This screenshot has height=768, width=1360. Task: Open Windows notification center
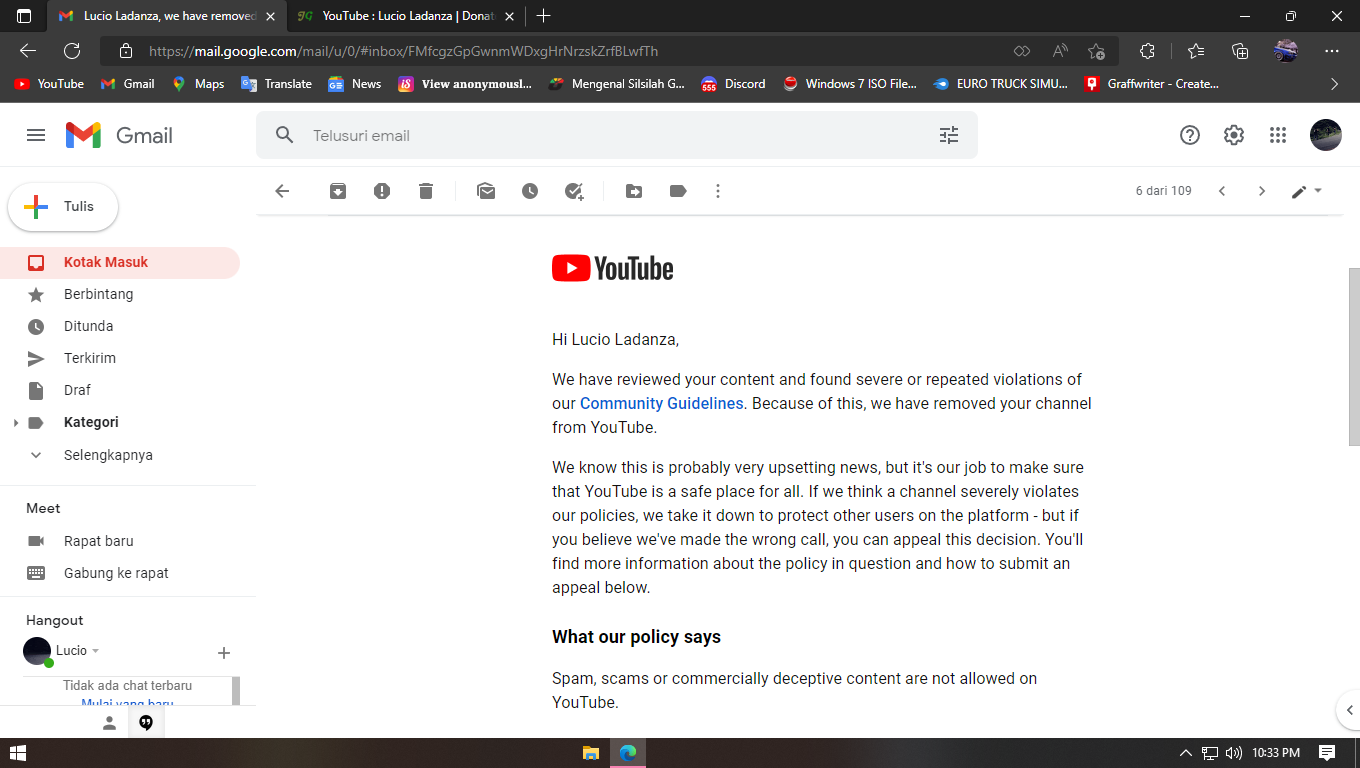pyautogui.click(x=1327, y=753)
